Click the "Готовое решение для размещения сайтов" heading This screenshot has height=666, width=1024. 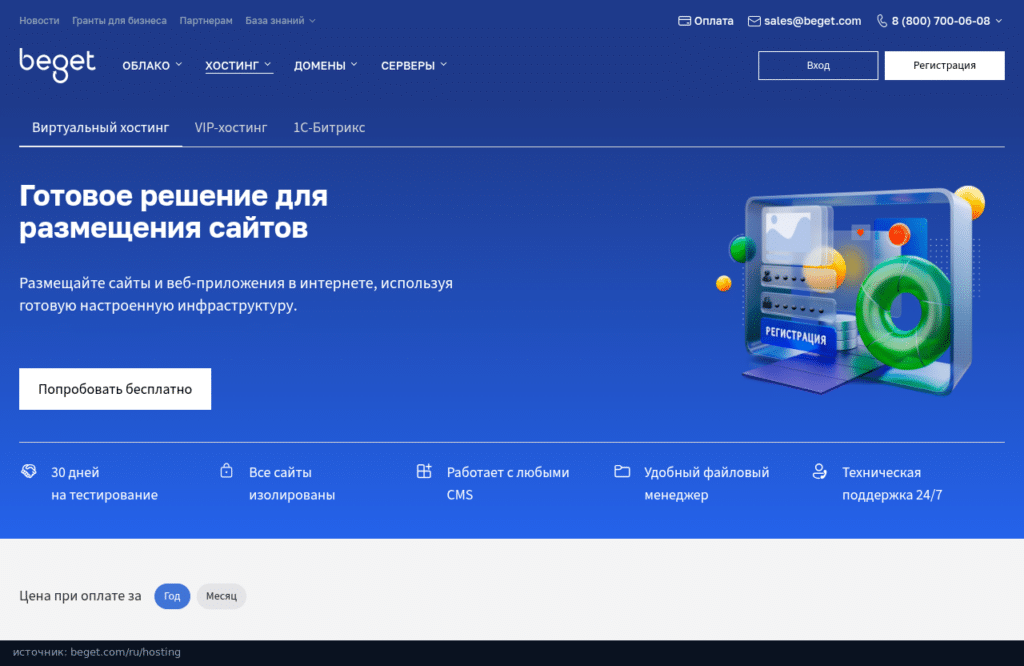174,212
